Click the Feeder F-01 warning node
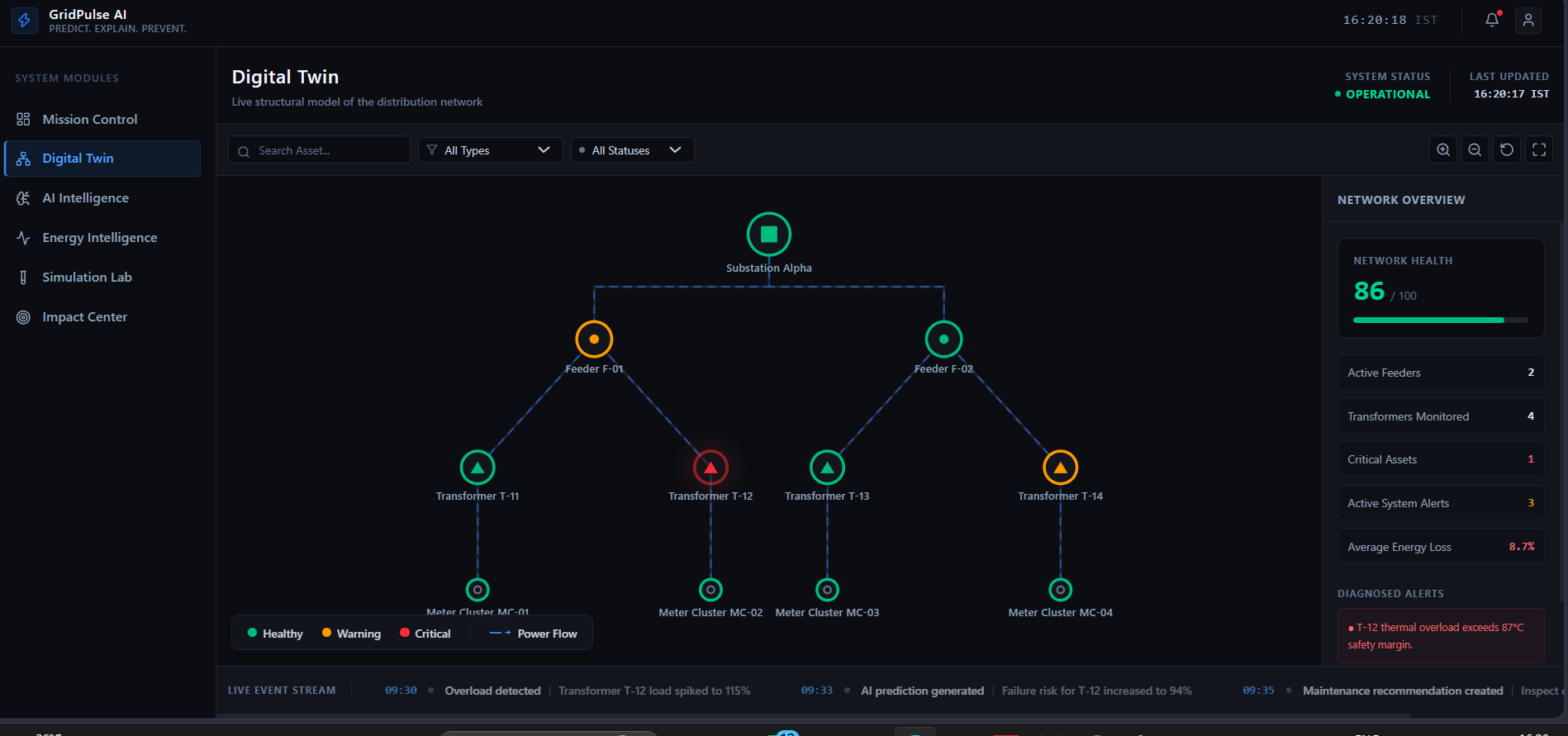 (594, 339)
